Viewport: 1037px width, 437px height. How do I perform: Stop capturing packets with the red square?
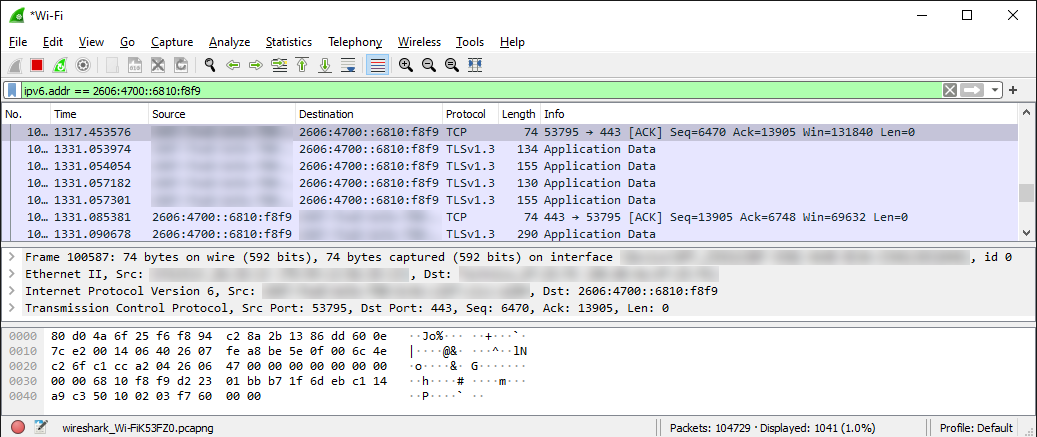click(x=37, y=65)
